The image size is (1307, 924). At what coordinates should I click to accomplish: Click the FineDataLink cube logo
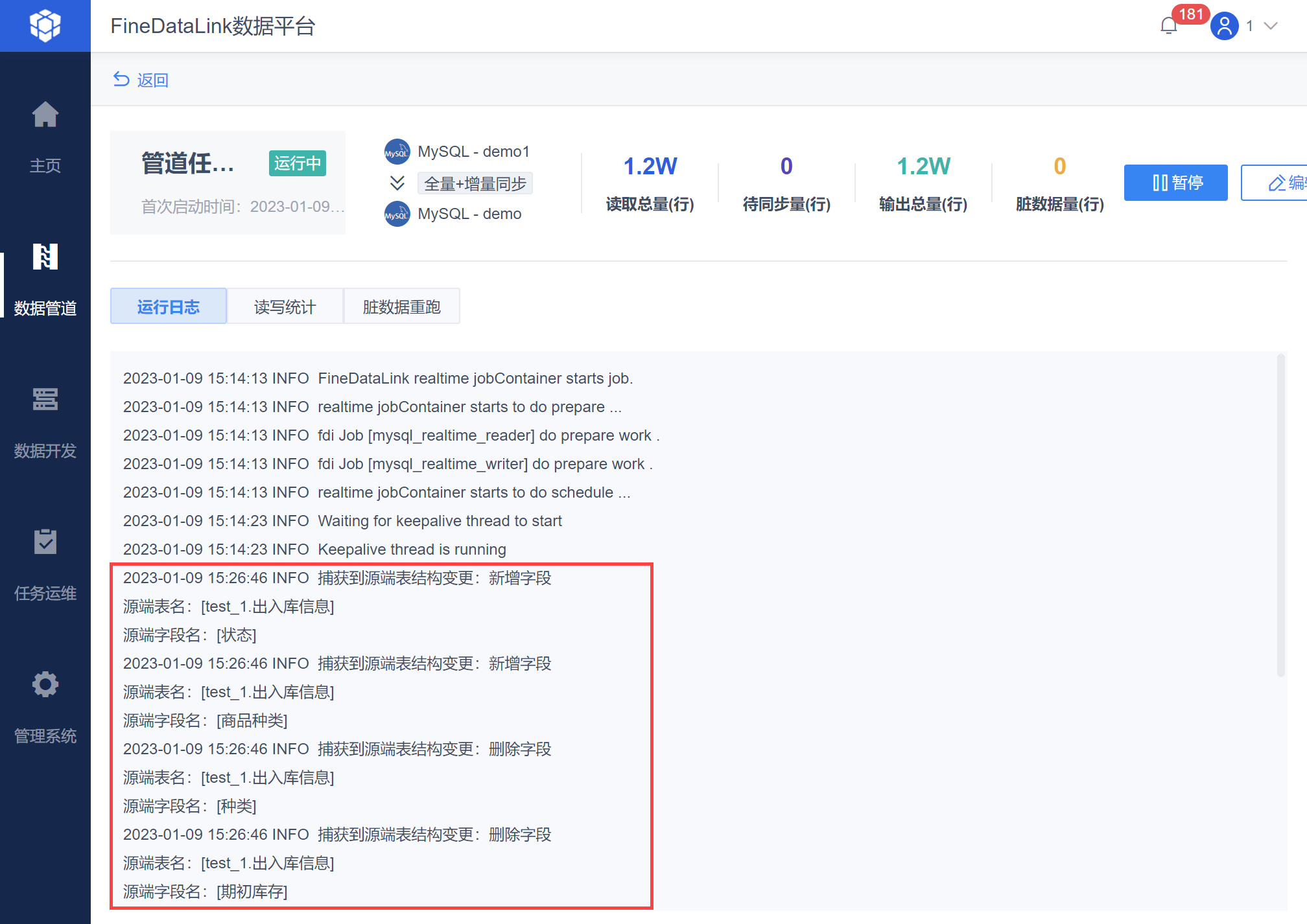pos(45,26)
